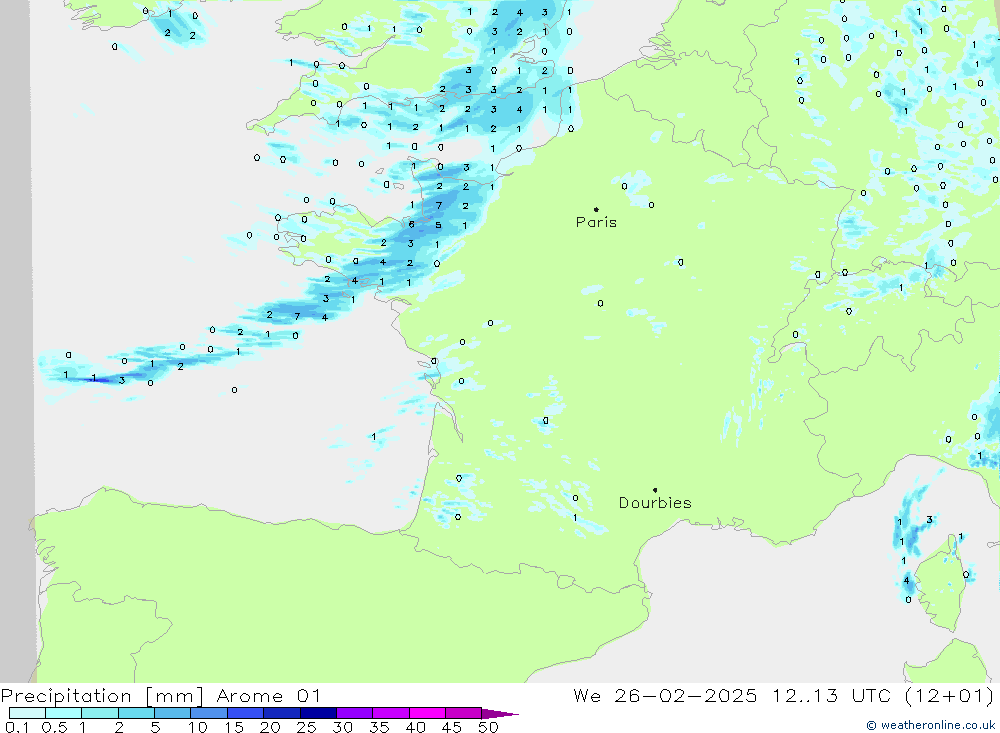This screenshot has height=733, width=1000.
Task: Click the legend scale label "40"
Action: 416,727
